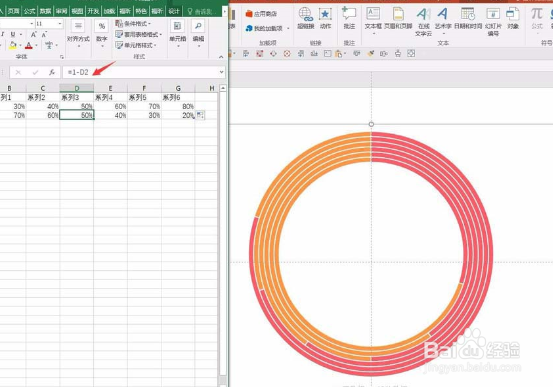Switch to Excel 数据 tab
Viewport: 553px width, 387px height.
(45, 11)
